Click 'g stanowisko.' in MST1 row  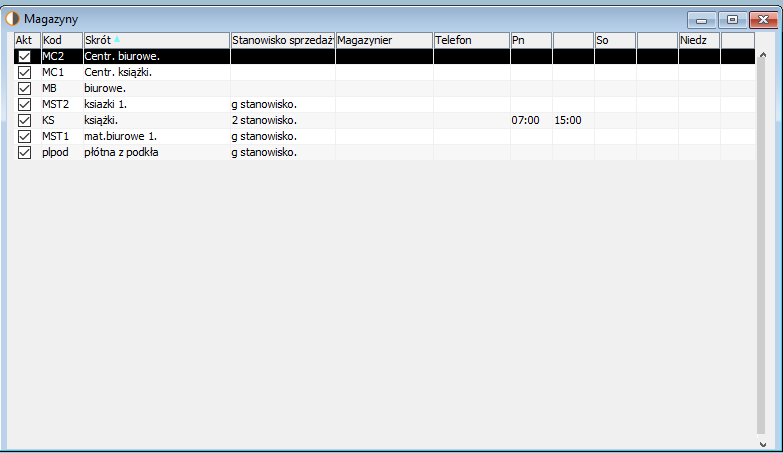(283, 136)
